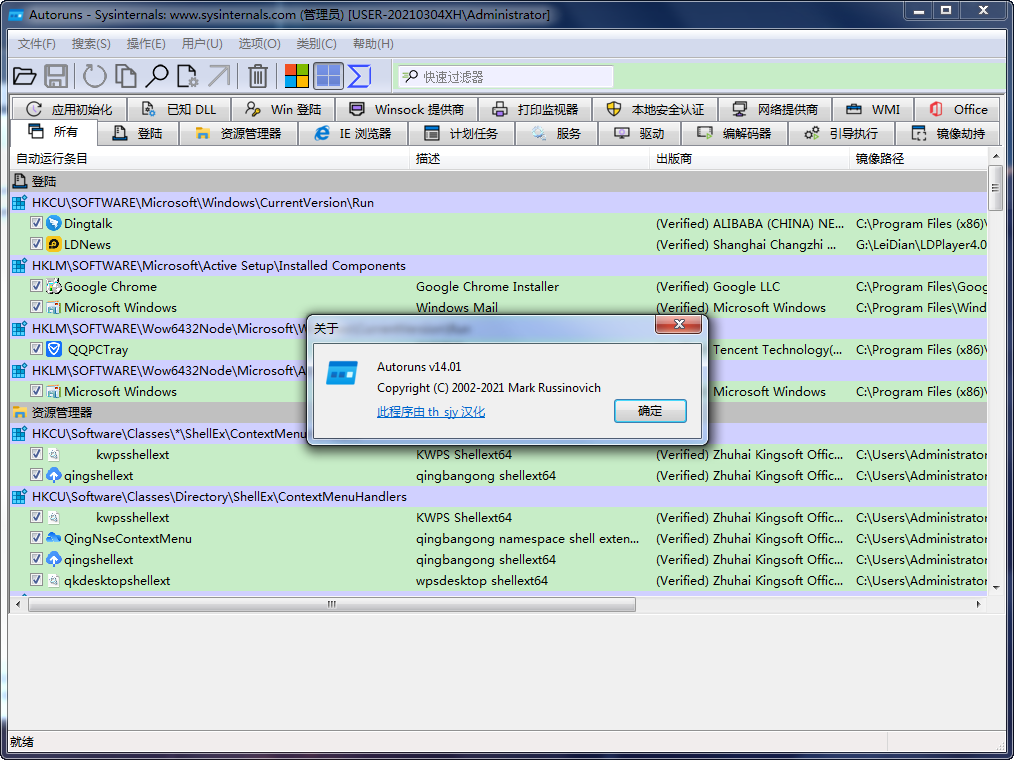Click the Jump to entry arrow icon

[x=219, y=76]
